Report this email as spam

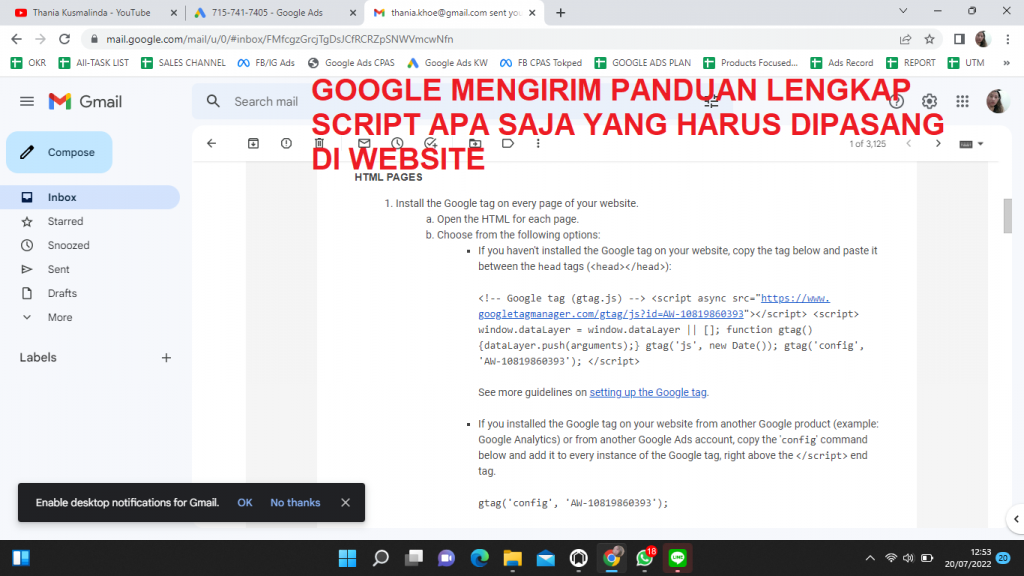coord(286,143)
